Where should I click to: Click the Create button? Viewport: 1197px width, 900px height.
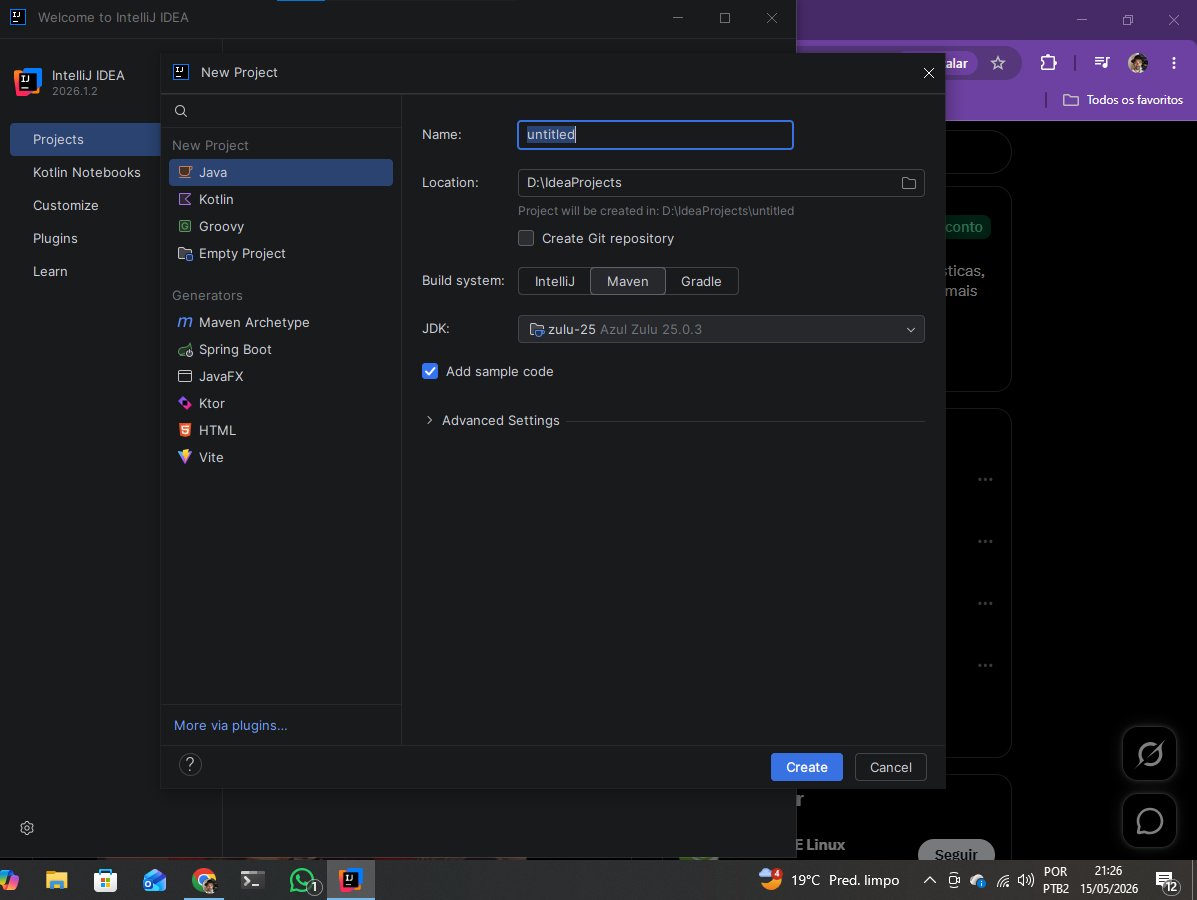[806, 767]
